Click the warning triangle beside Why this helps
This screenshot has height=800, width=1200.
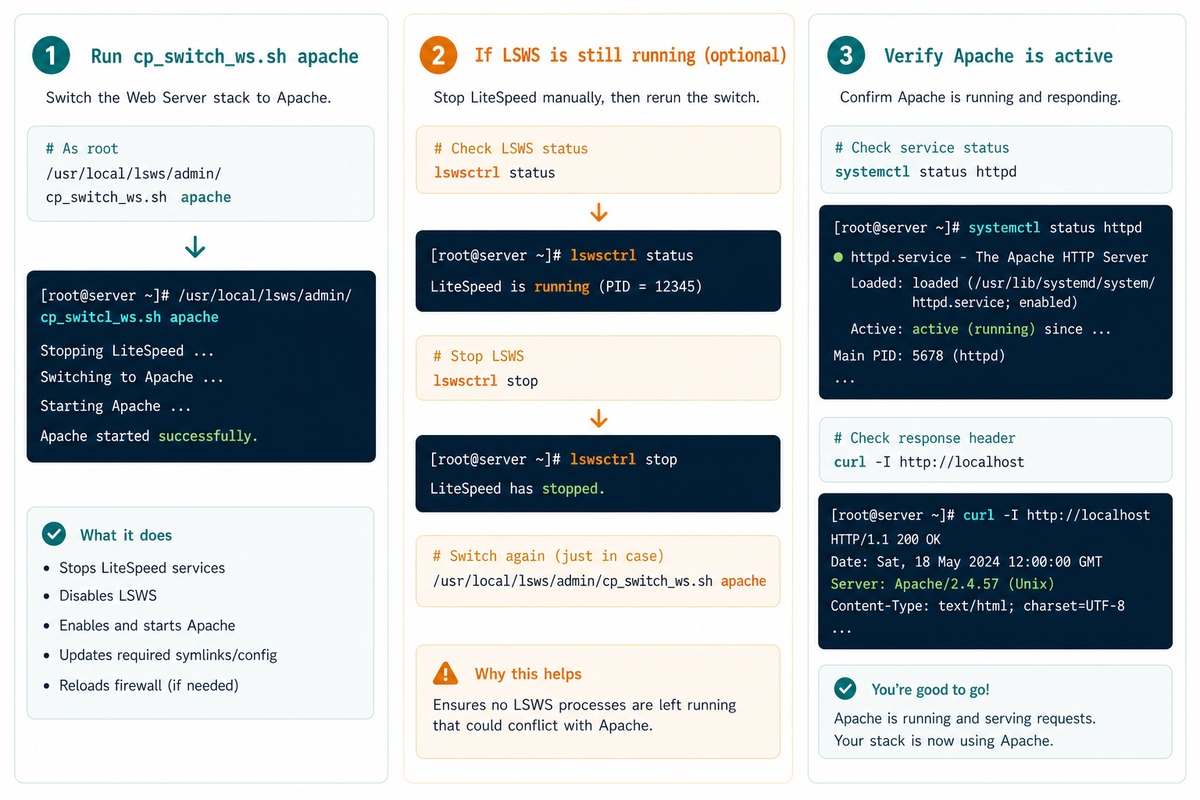[445, 673]
